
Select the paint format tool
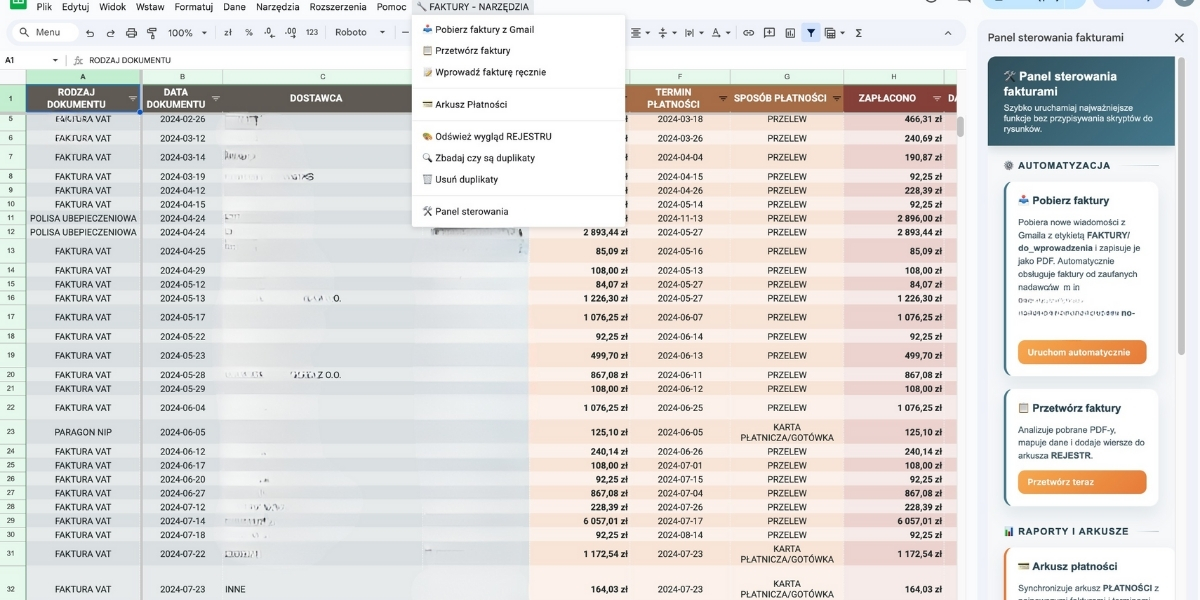152,32
